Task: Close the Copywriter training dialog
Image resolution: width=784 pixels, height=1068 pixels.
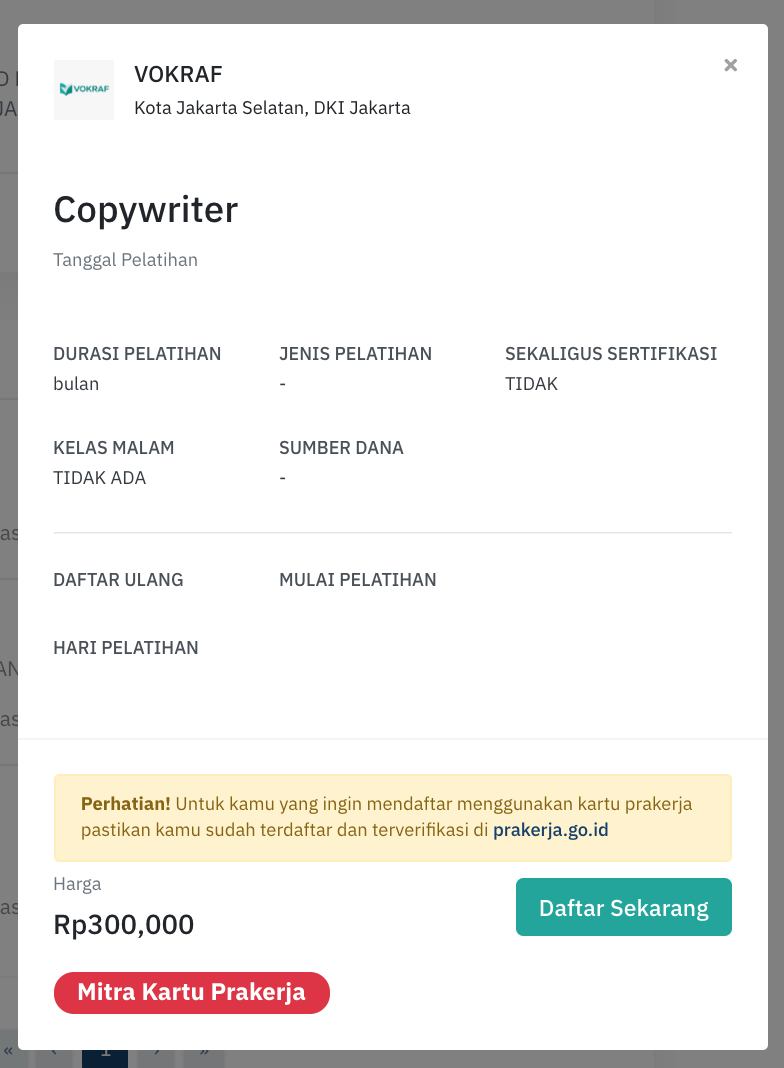Action: (730, 65)
